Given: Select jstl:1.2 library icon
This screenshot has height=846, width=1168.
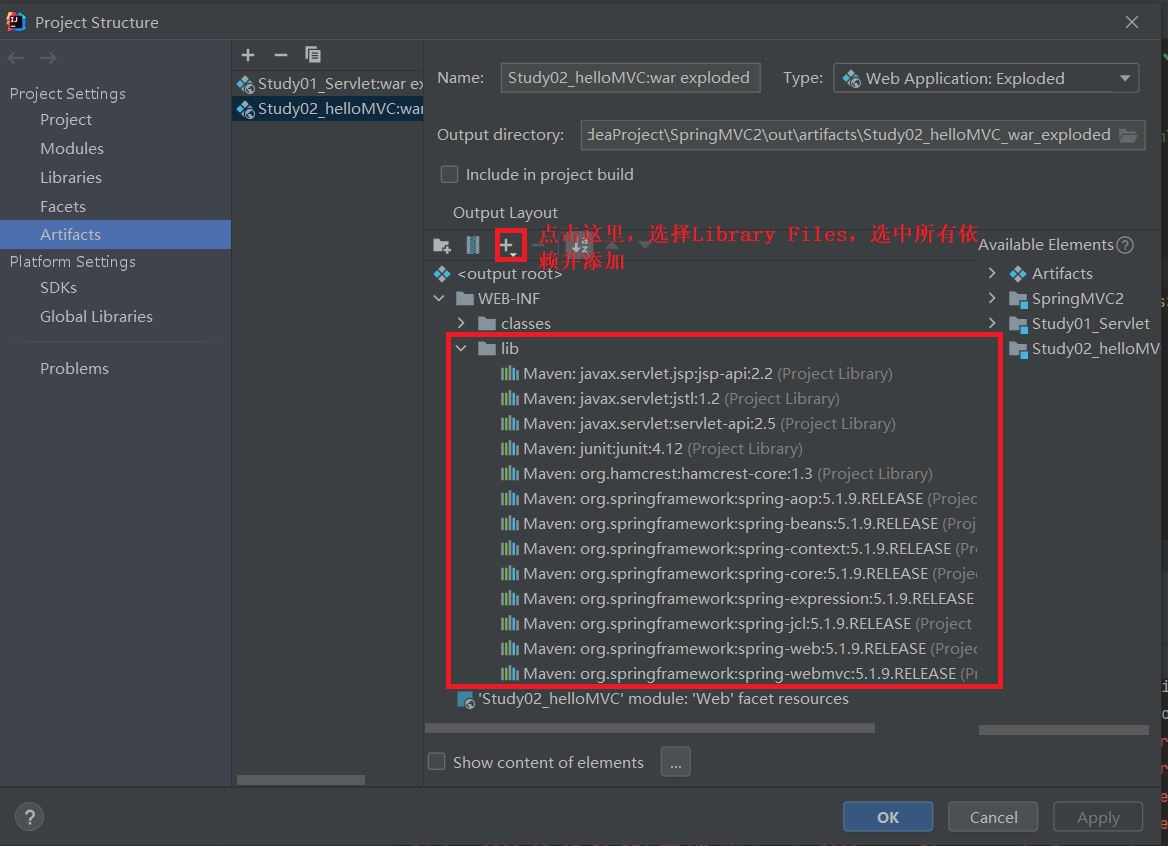Looking at the screenshot, I should pyautogui.click(x=510, y=399).
